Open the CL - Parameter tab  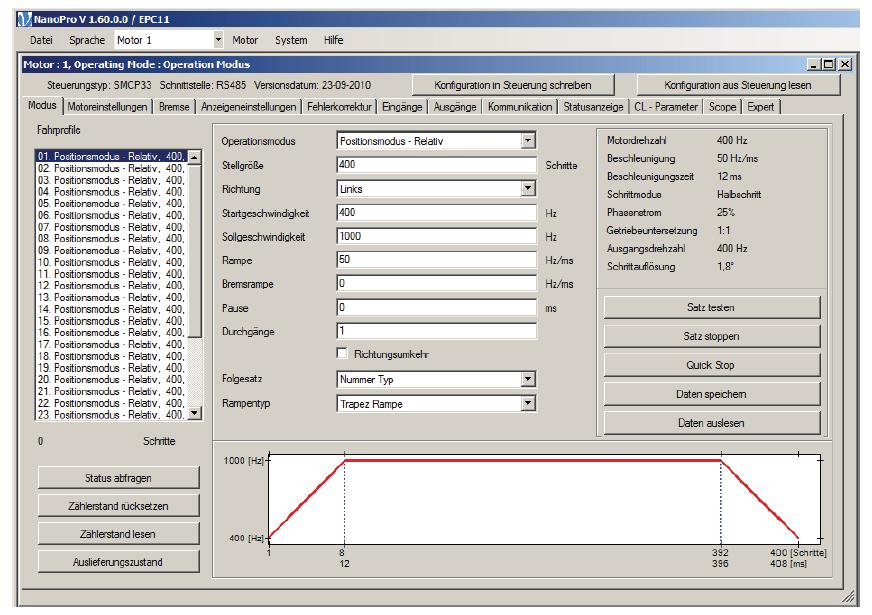tap(666, 106)
